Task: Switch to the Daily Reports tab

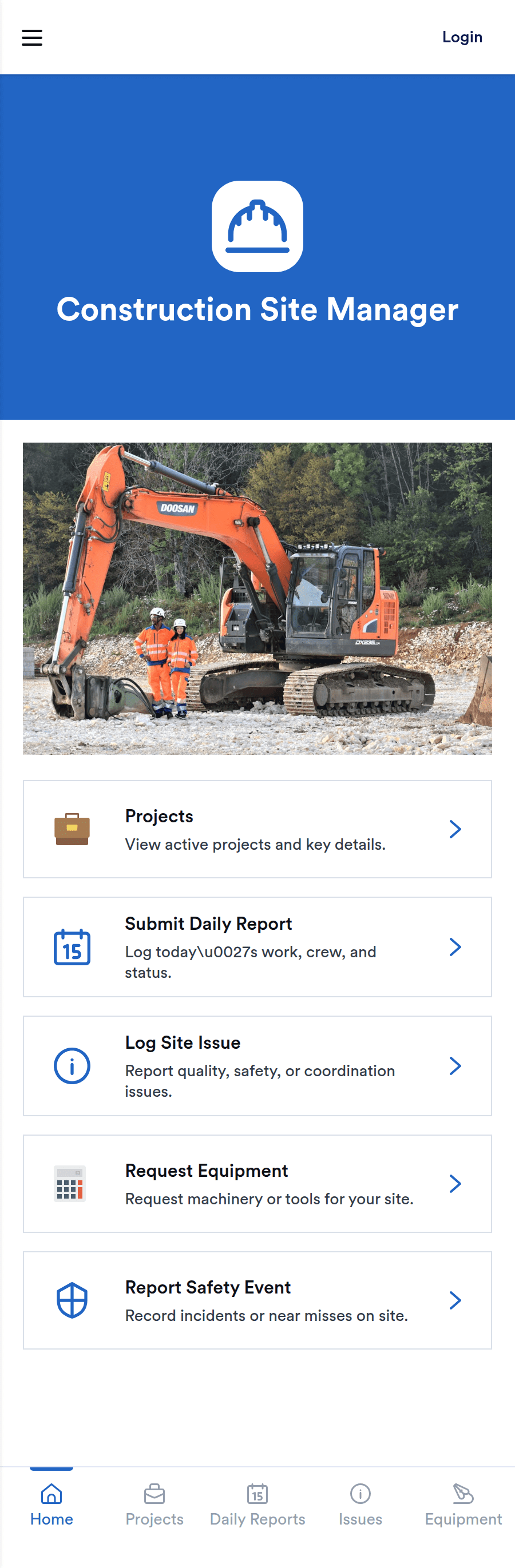Action: pyautogui.click(x=257, y=1505)
